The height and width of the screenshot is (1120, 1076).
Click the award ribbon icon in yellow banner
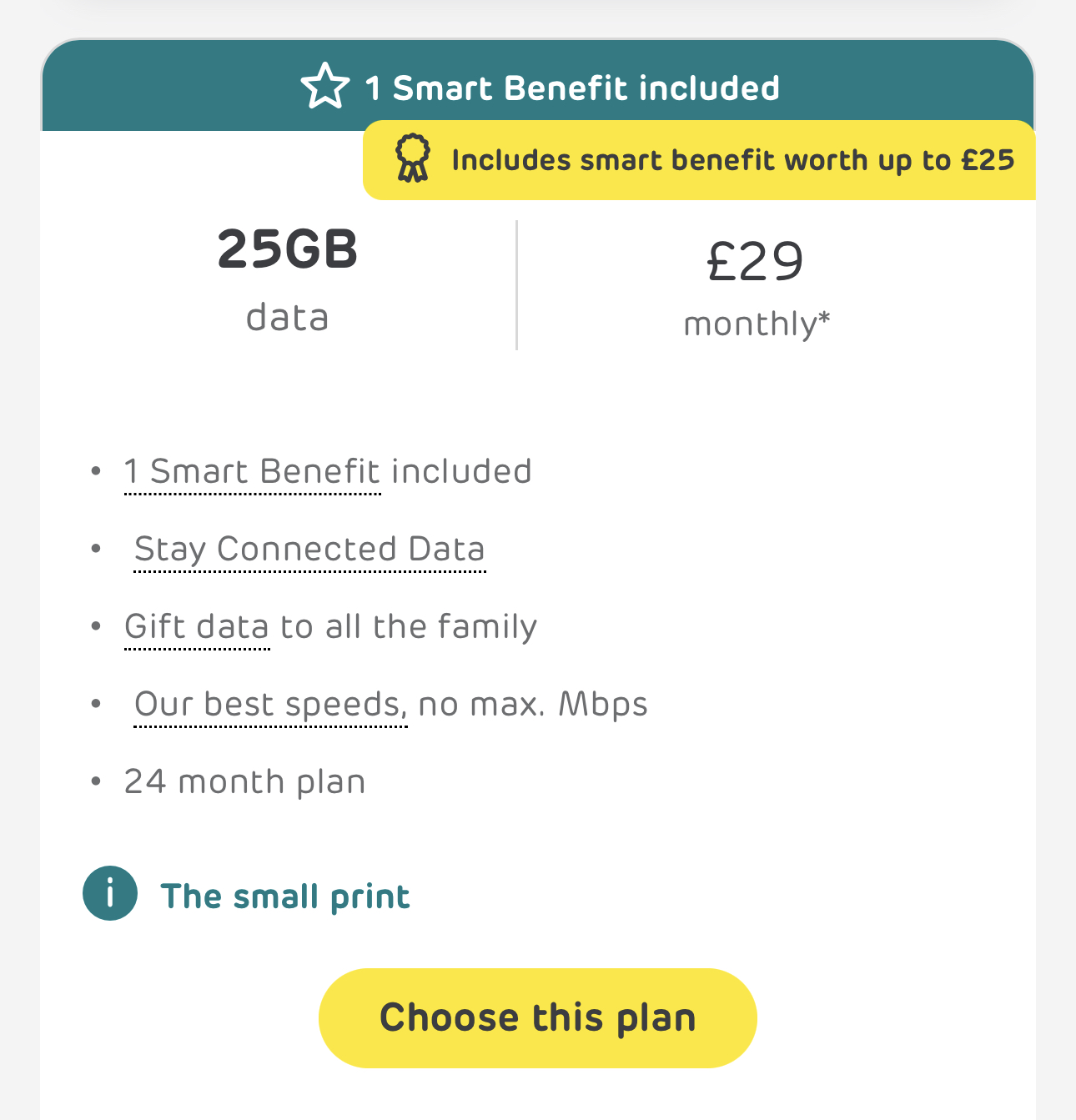pyautogui.click(x=412, y=158)
